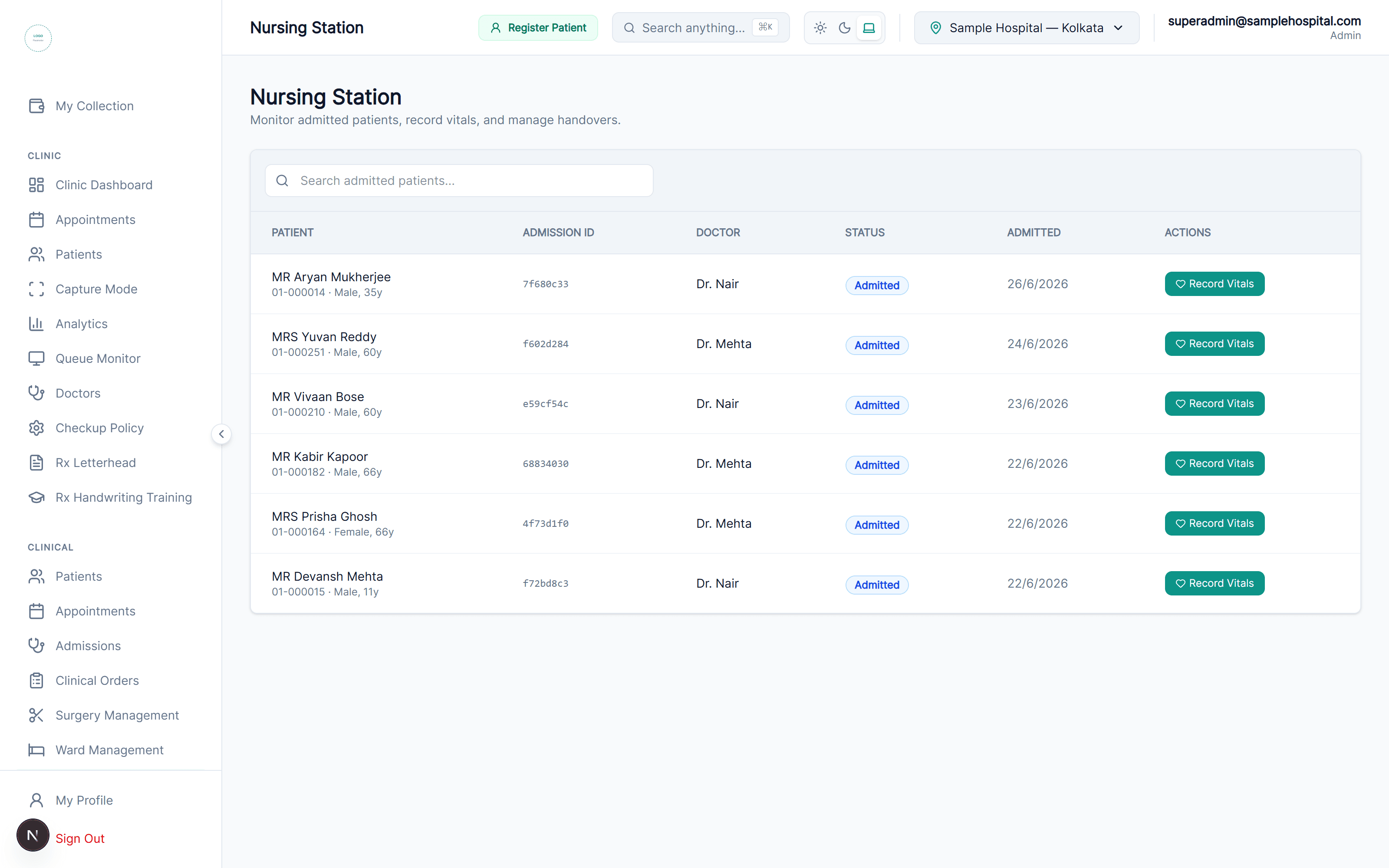The image size is (1389, 868).
Task: Click patient name MRS Prisha Ghosh
Action: pyautogui.click(x=324, y=516)
